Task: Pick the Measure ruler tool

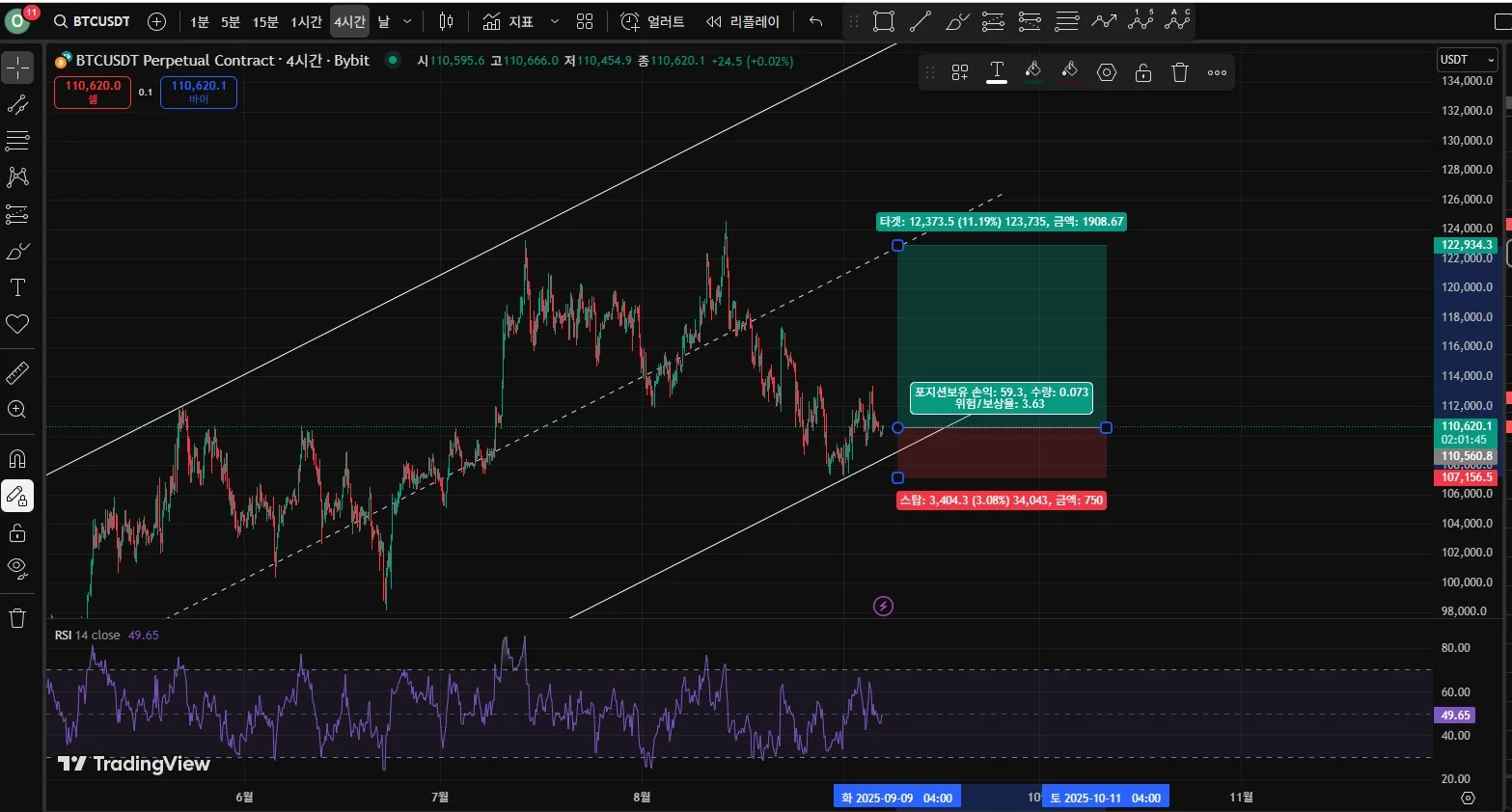Action: (17, 372)
